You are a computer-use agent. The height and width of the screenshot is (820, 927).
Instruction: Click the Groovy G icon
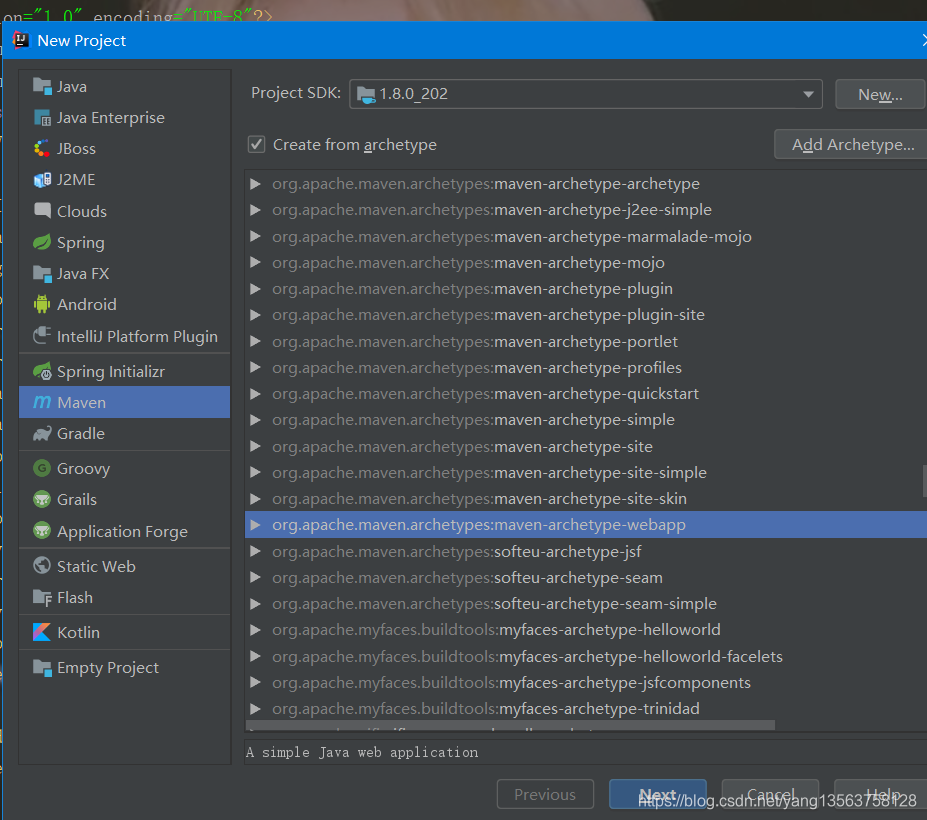point(42,468)
